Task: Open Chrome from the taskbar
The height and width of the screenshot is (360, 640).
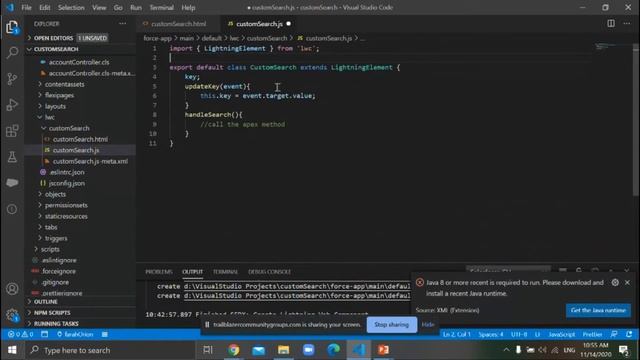Action: 234,350
